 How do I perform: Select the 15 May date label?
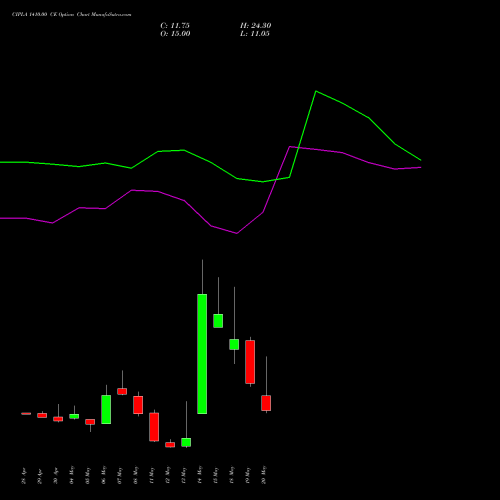(x=216, y=475)
